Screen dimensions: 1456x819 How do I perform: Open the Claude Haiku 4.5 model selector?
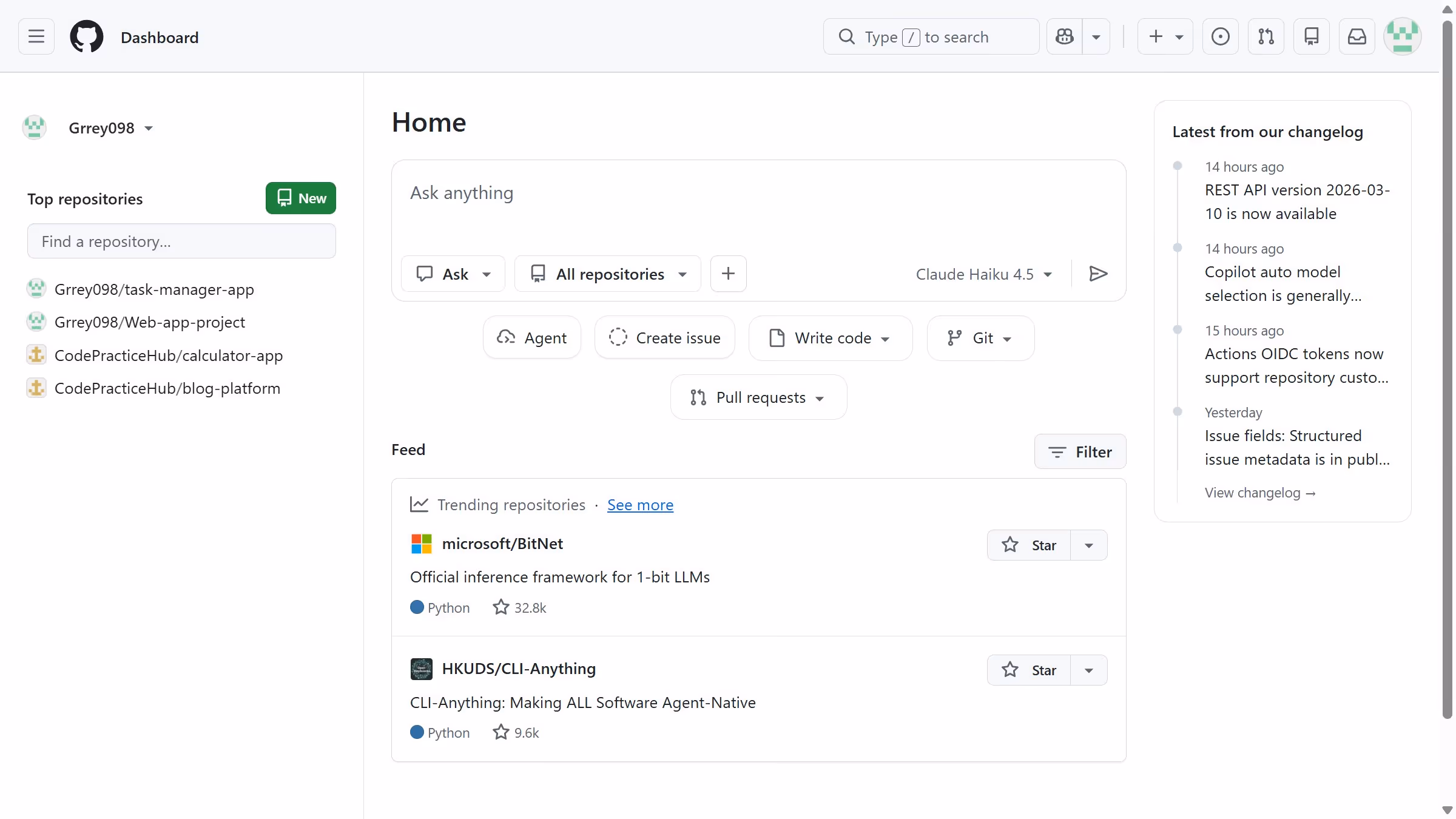coord(984,274)
